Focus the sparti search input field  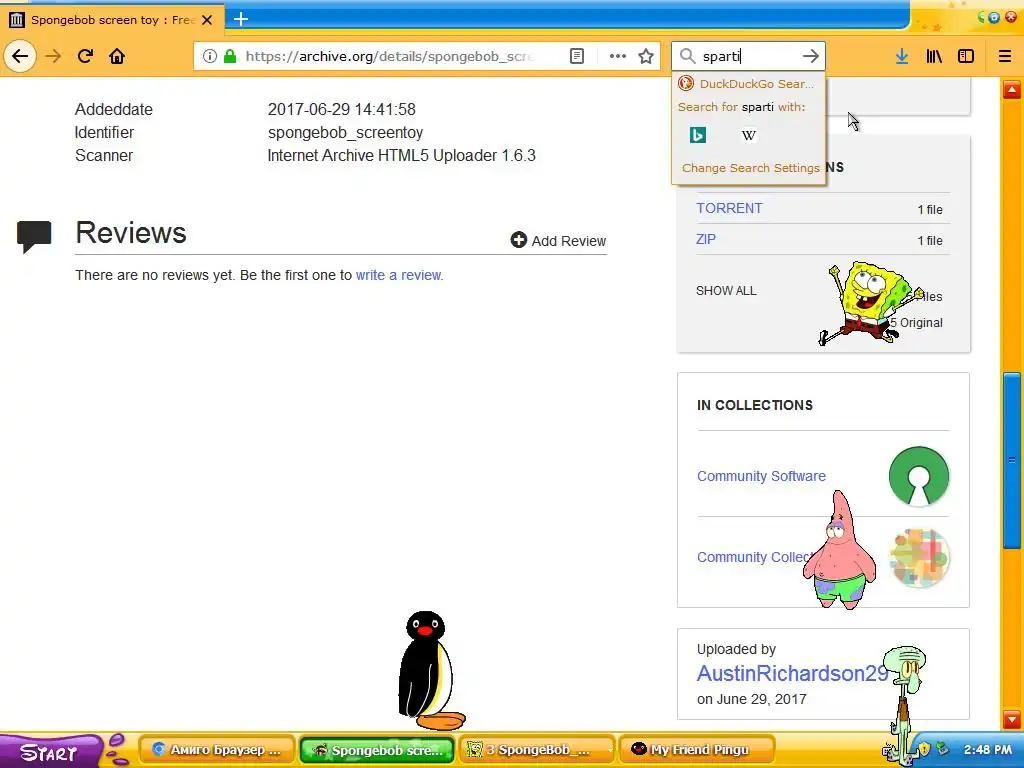(748, 56)
